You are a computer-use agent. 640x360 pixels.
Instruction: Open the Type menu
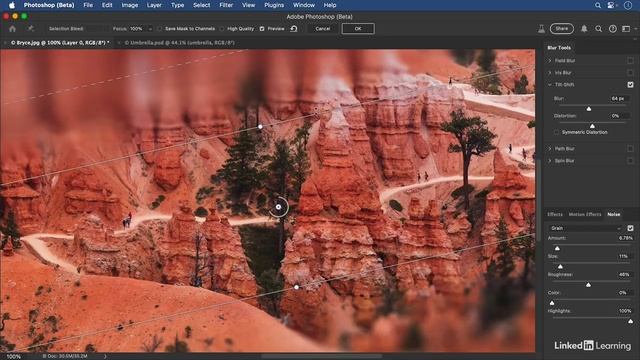177,5
